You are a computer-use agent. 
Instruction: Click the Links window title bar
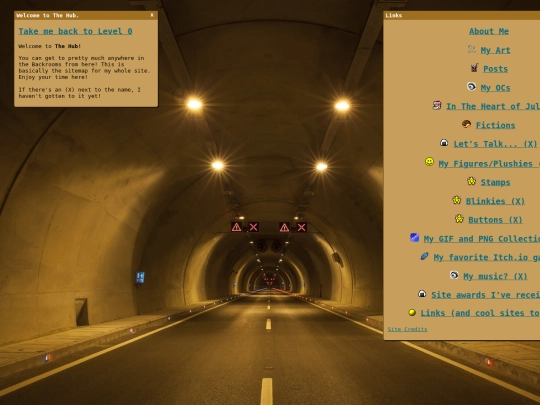click(461, 15)
